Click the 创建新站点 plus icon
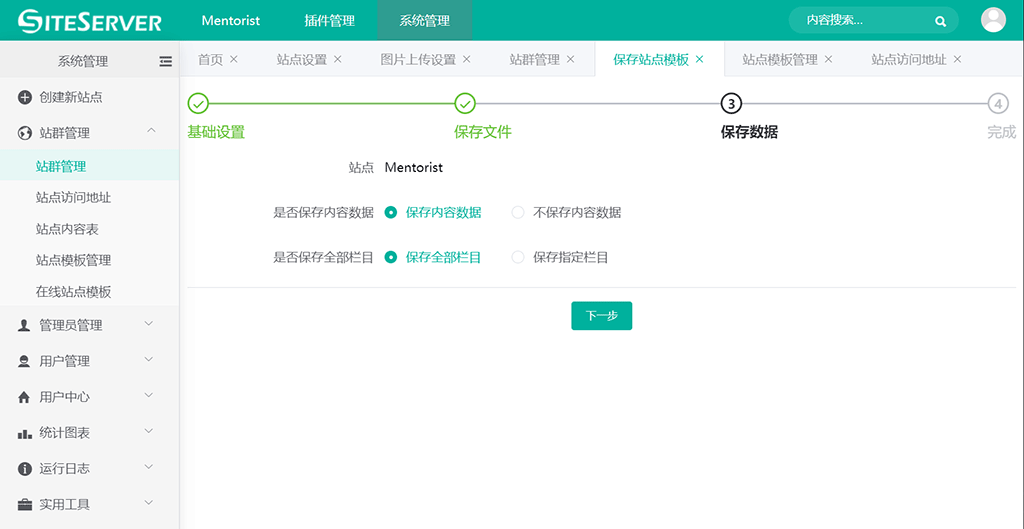 pyautogui.click(x=25, y=97)
